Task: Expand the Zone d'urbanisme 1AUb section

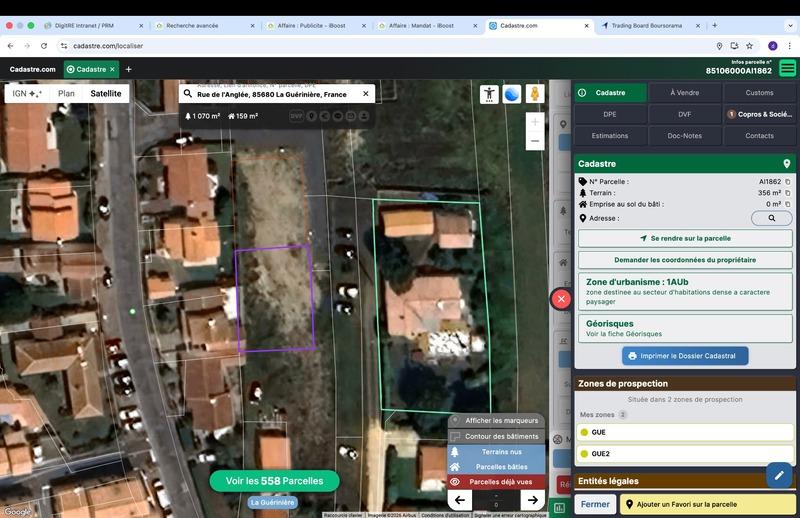Action: [685, 291]
